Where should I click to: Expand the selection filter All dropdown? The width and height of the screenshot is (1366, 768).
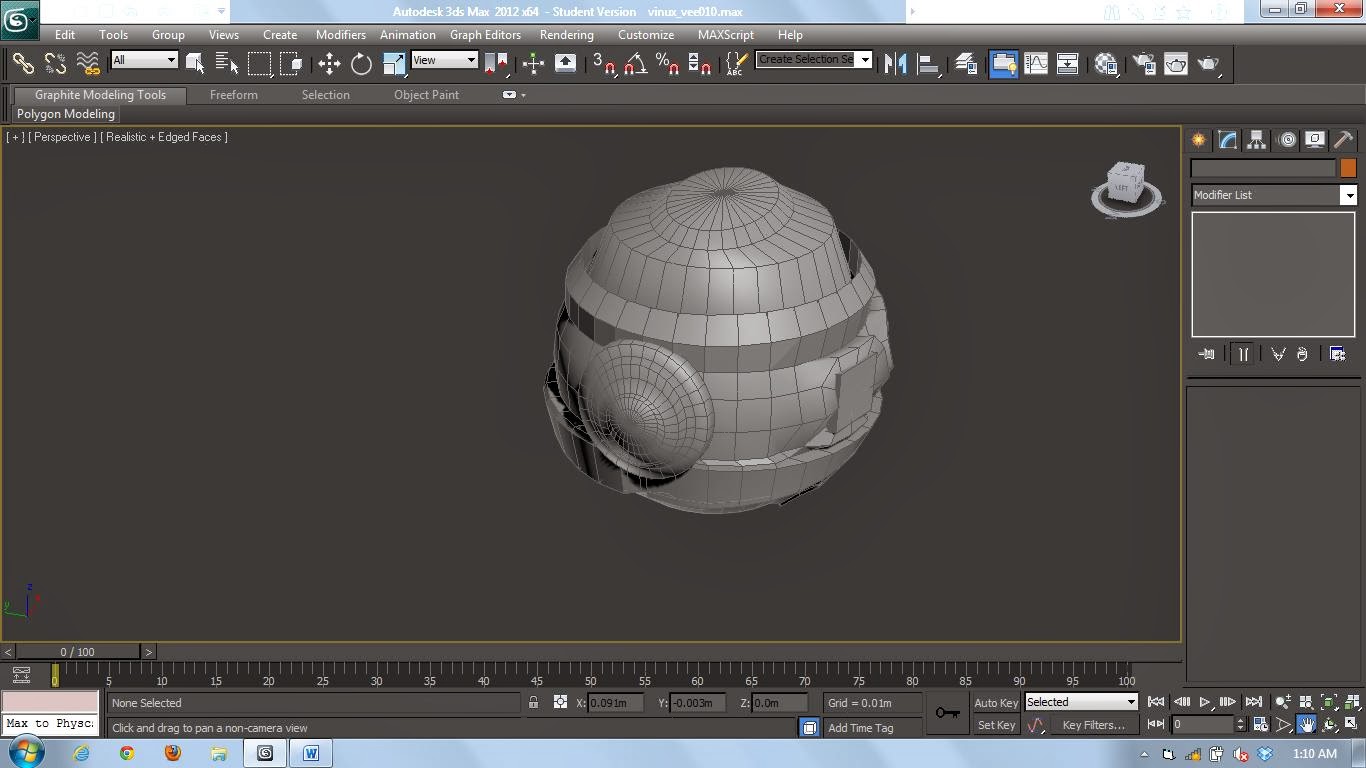(144, 60)
